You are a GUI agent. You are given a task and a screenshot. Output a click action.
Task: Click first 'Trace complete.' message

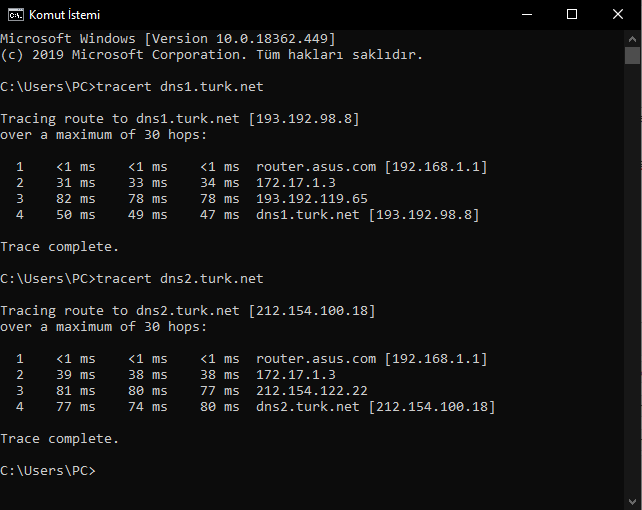[60, 247]
